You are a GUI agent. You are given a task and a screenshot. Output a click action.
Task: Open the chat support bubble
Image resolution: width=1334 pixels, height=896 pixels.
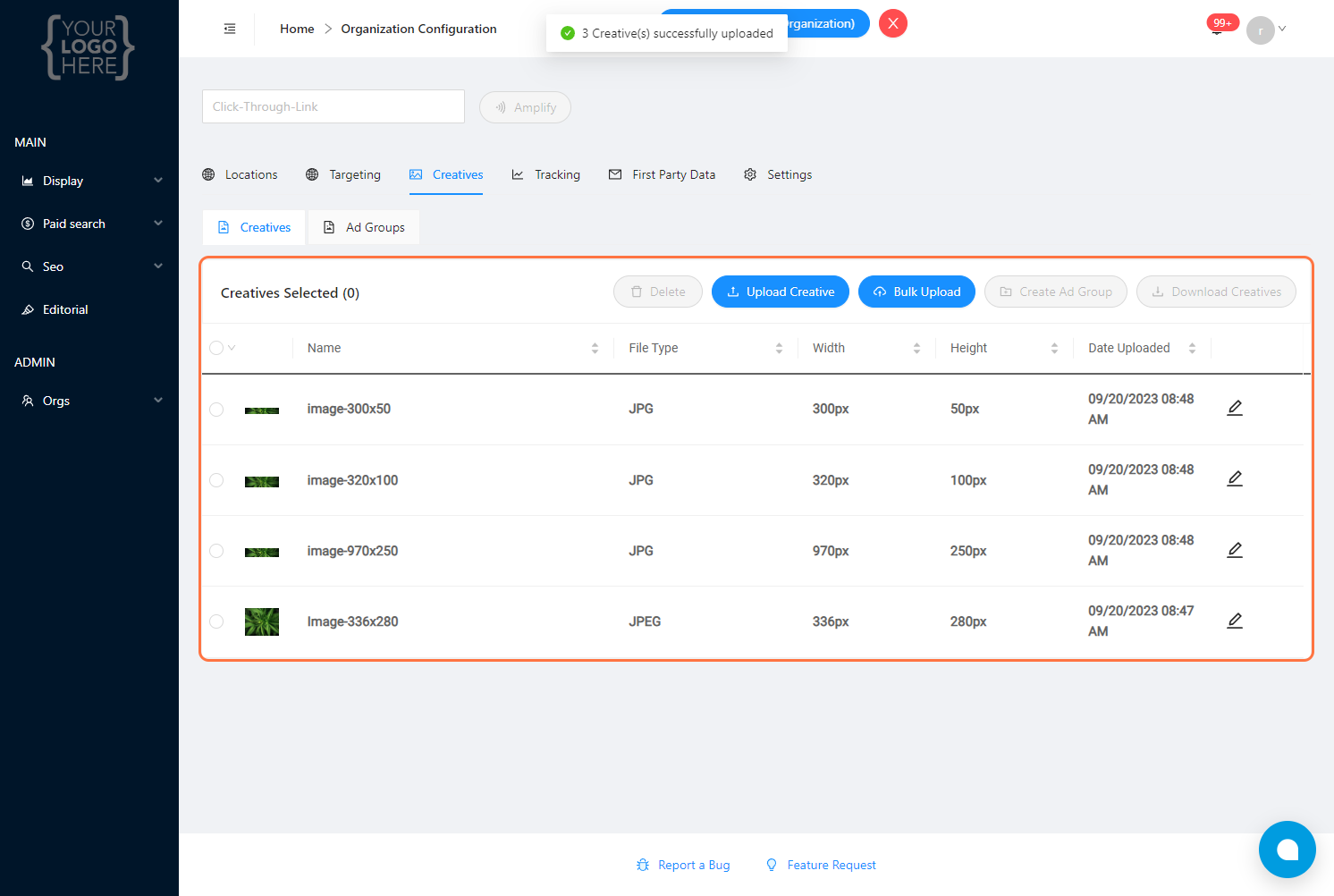click(x=1287, y=850)
